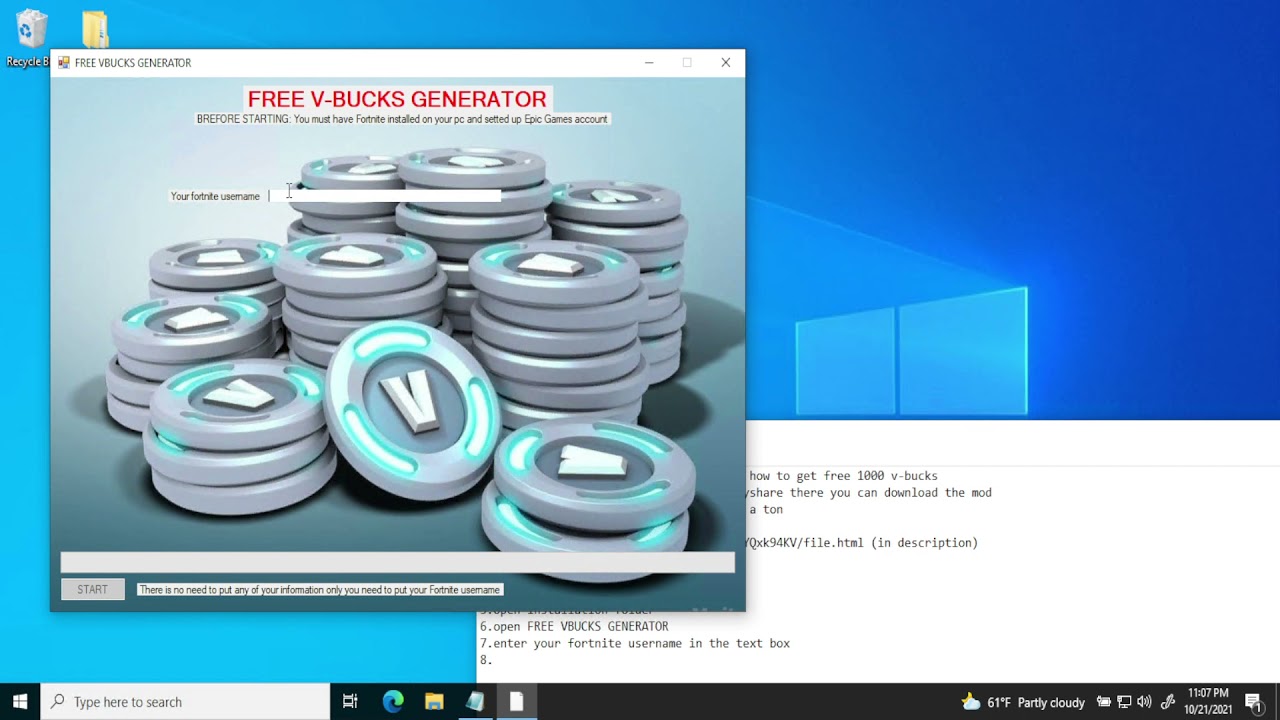Select the Recycle Bin desktop icon
This screenshot has width=1280, height=720.
30,39
